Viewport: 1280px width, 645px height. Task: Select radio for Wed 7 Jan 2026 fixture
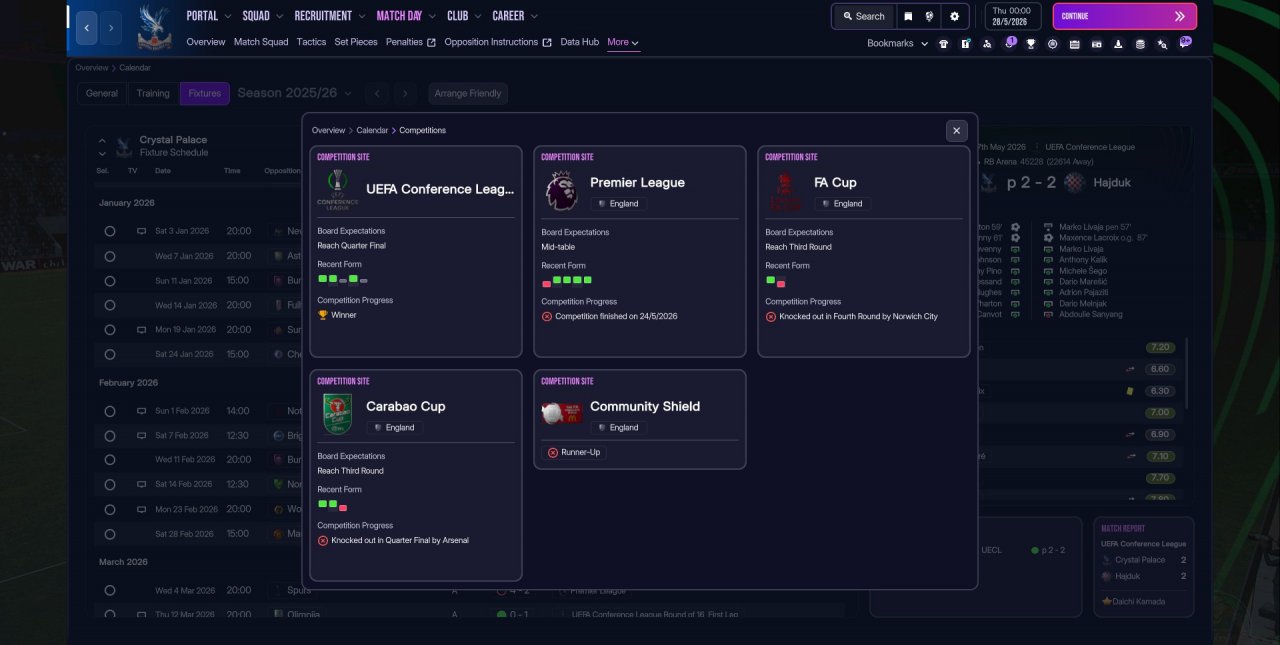coord(110,256)
